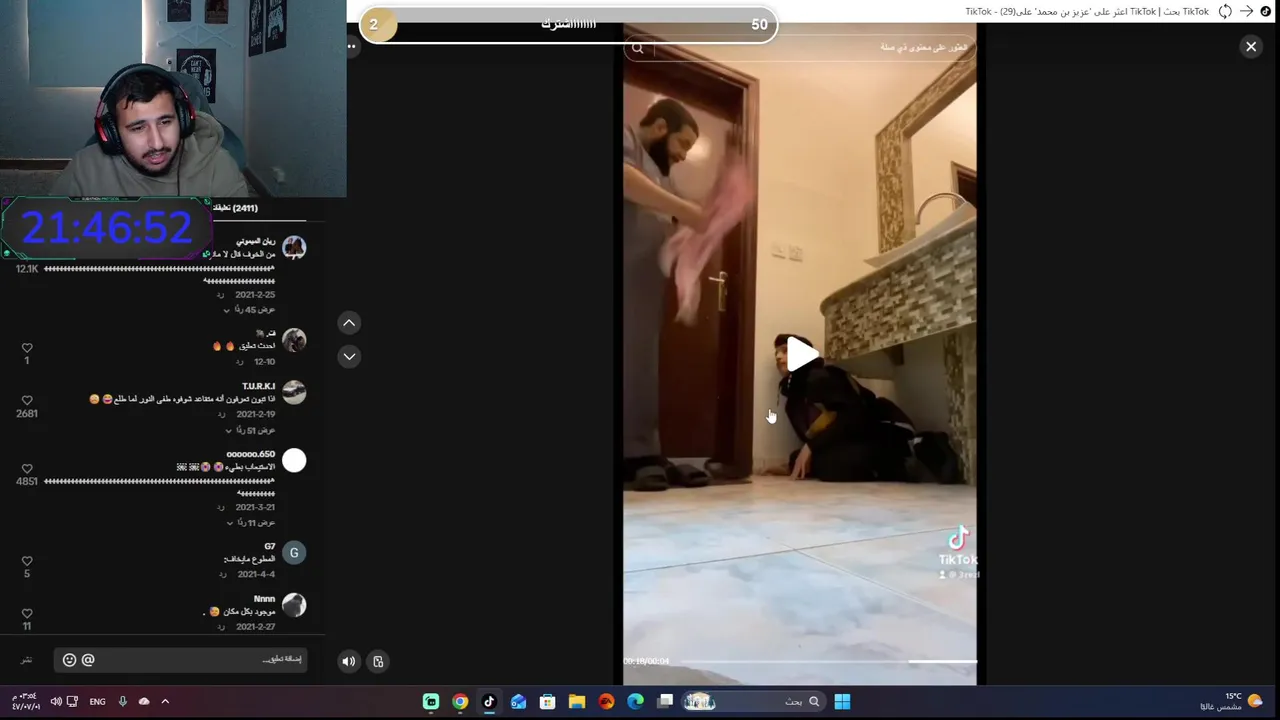The height and width of the screenshot is (720, 1280).
Task: Open Microsoft Store from the taskbar
Action: (548, 702)
